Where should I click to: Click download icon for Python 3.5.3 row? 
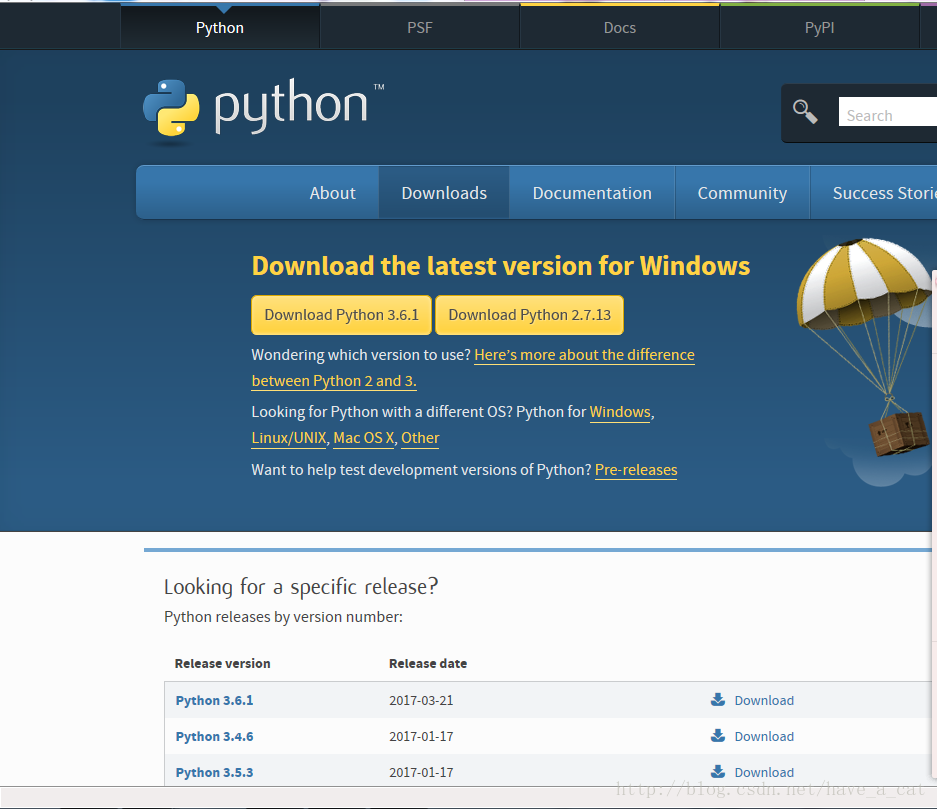(718, 771)
